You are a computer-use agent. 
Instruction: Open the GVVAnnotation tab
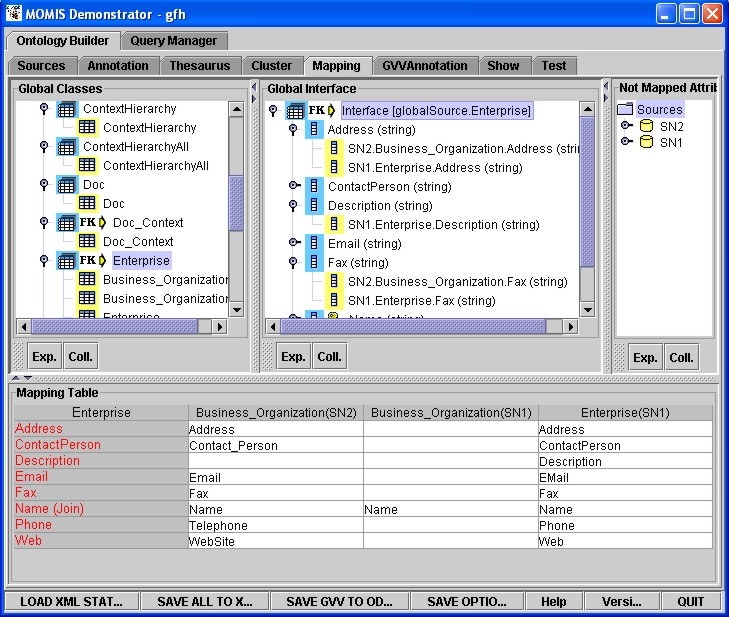425,66
